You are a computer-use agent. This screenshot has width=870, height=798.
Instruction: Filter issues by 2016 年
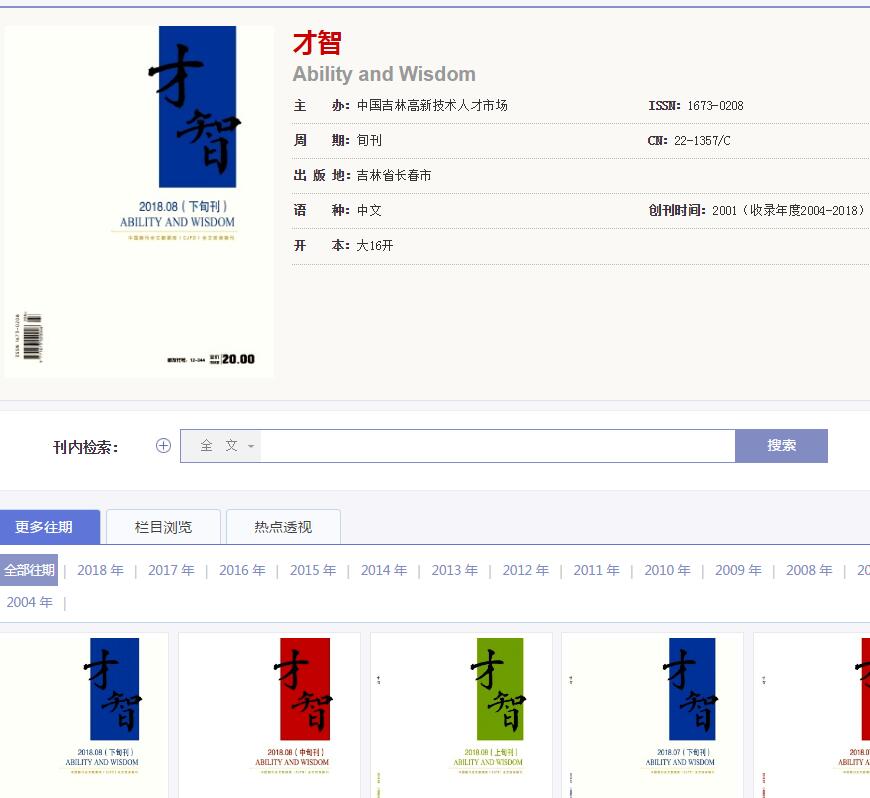(x=242, y=570)
